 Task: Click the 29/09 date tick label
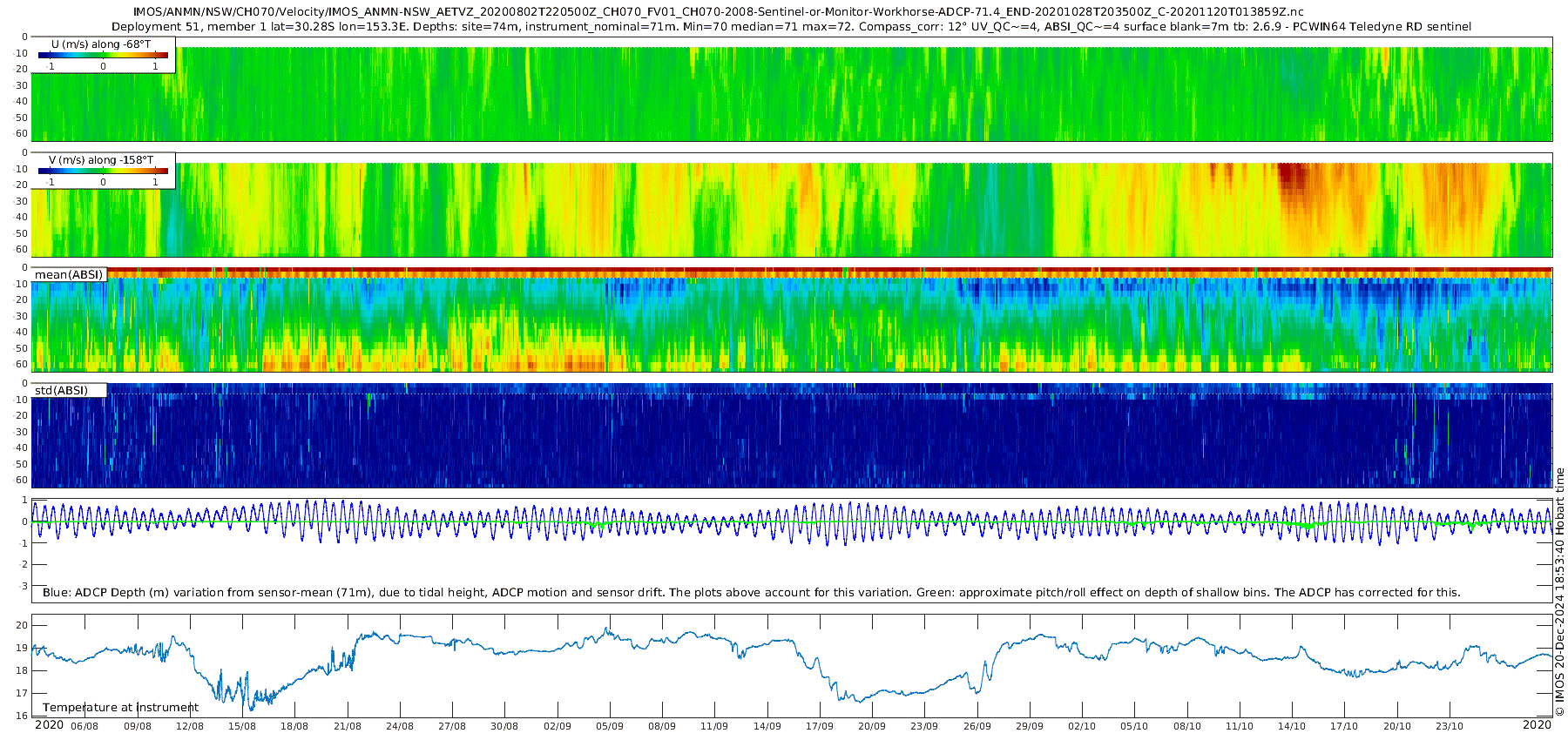tap(1030, 726)
